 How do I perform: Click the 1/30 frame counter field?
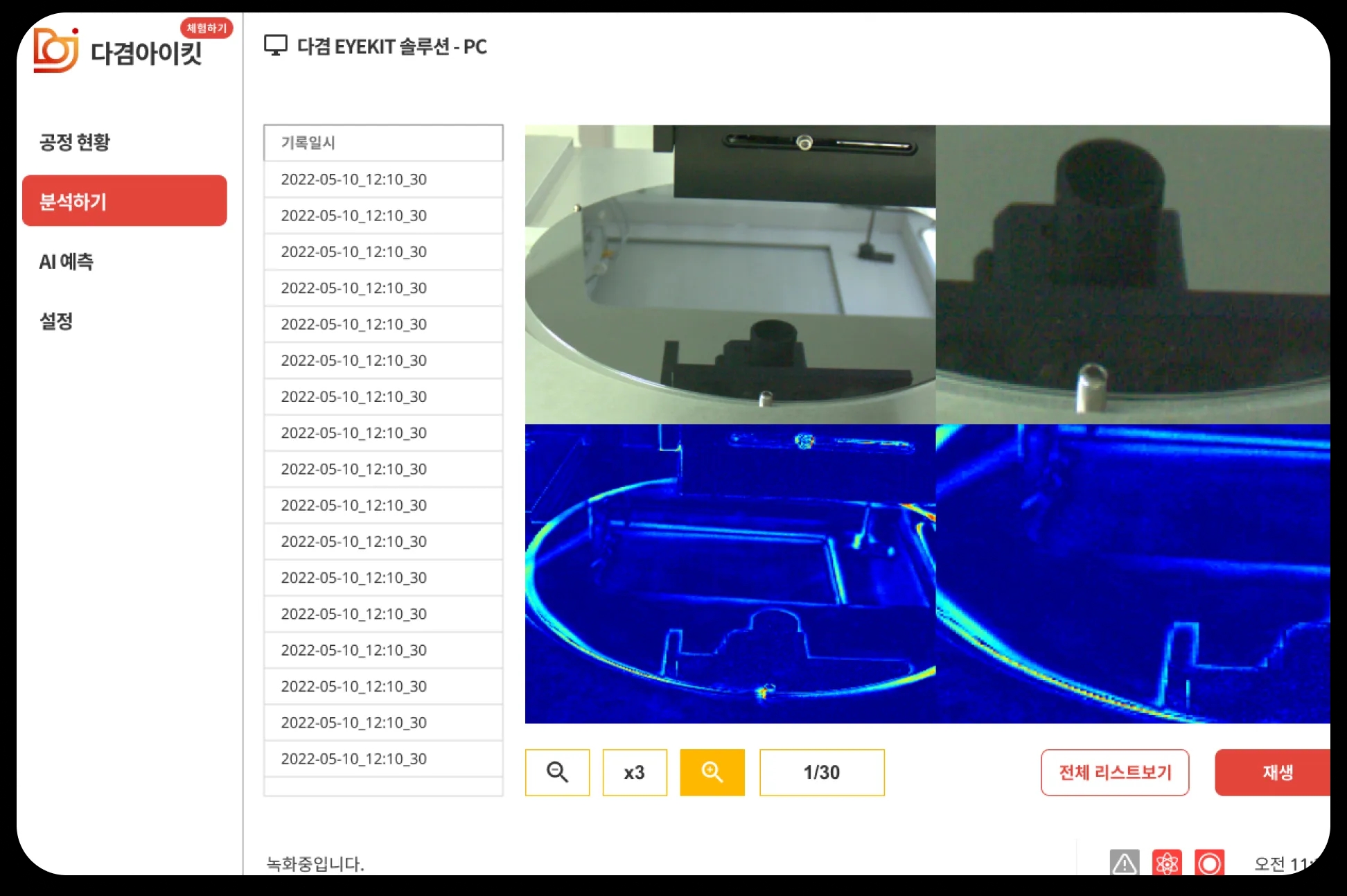(x=822, y=772)
